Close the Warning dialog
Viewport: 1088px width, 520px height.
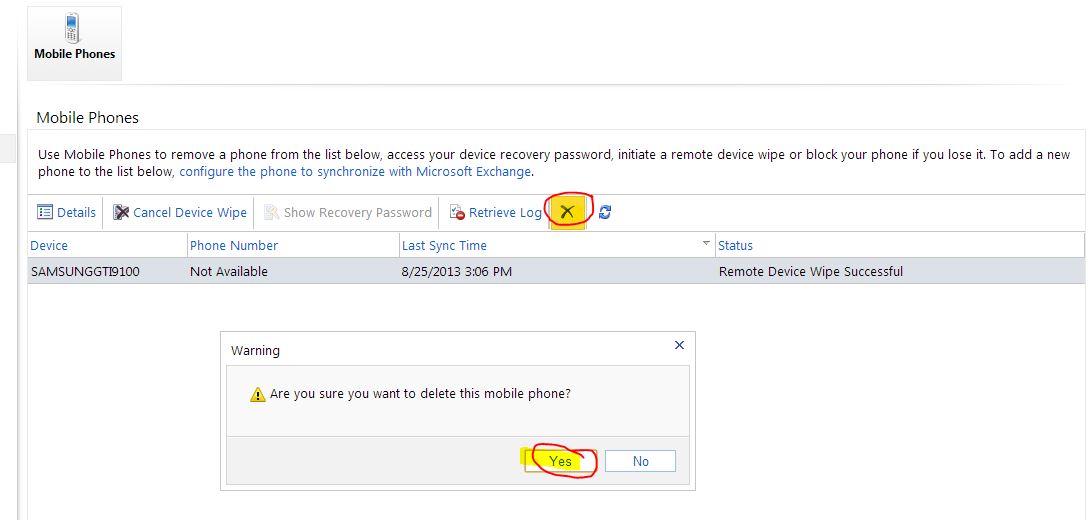coord(679,345)
